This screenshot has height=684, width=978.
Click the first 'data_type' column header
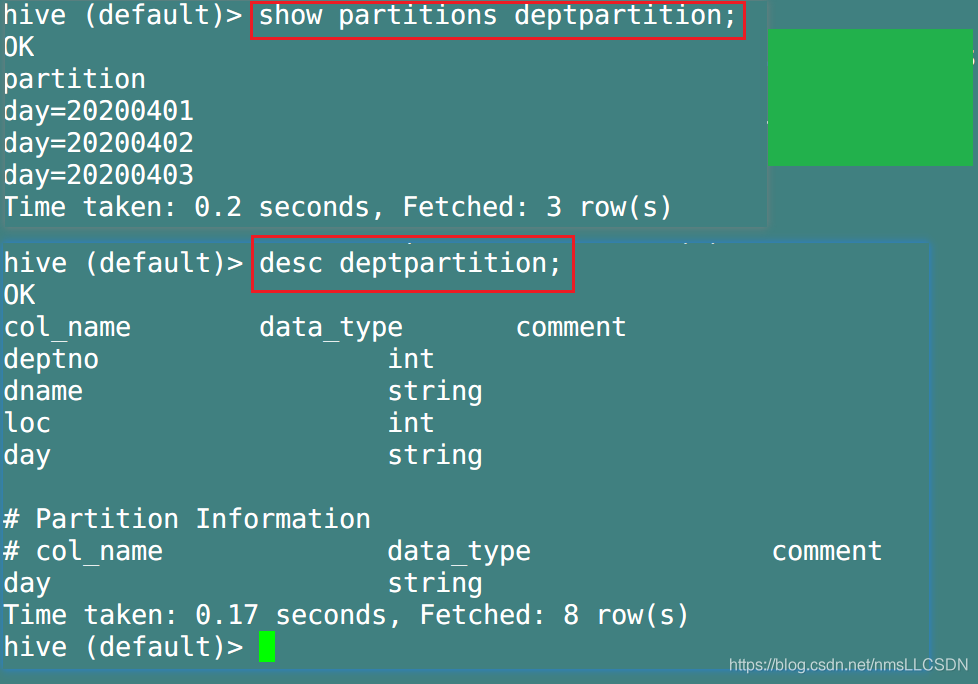point(331,328)
